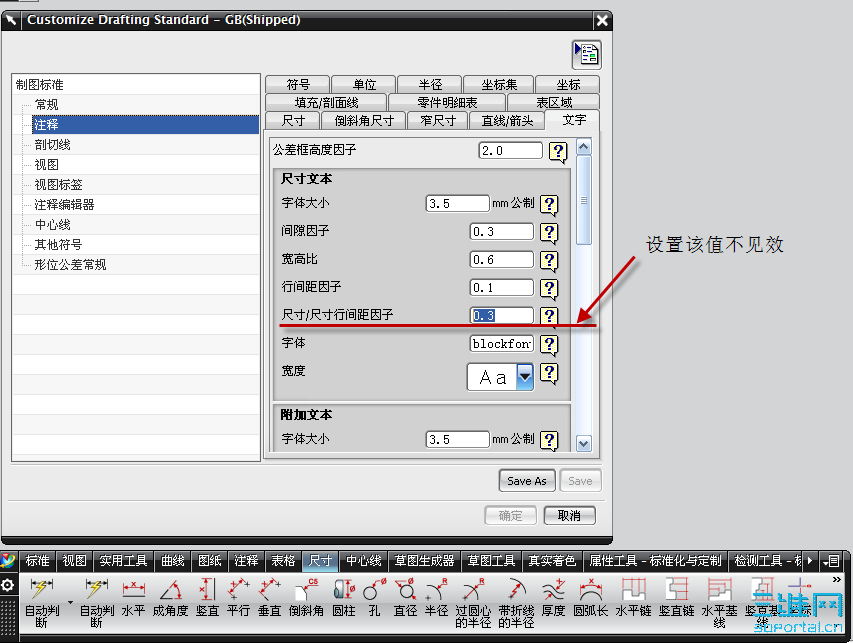
Task: Switch to the 半径 tab
Action: click(x=430, y=84)
